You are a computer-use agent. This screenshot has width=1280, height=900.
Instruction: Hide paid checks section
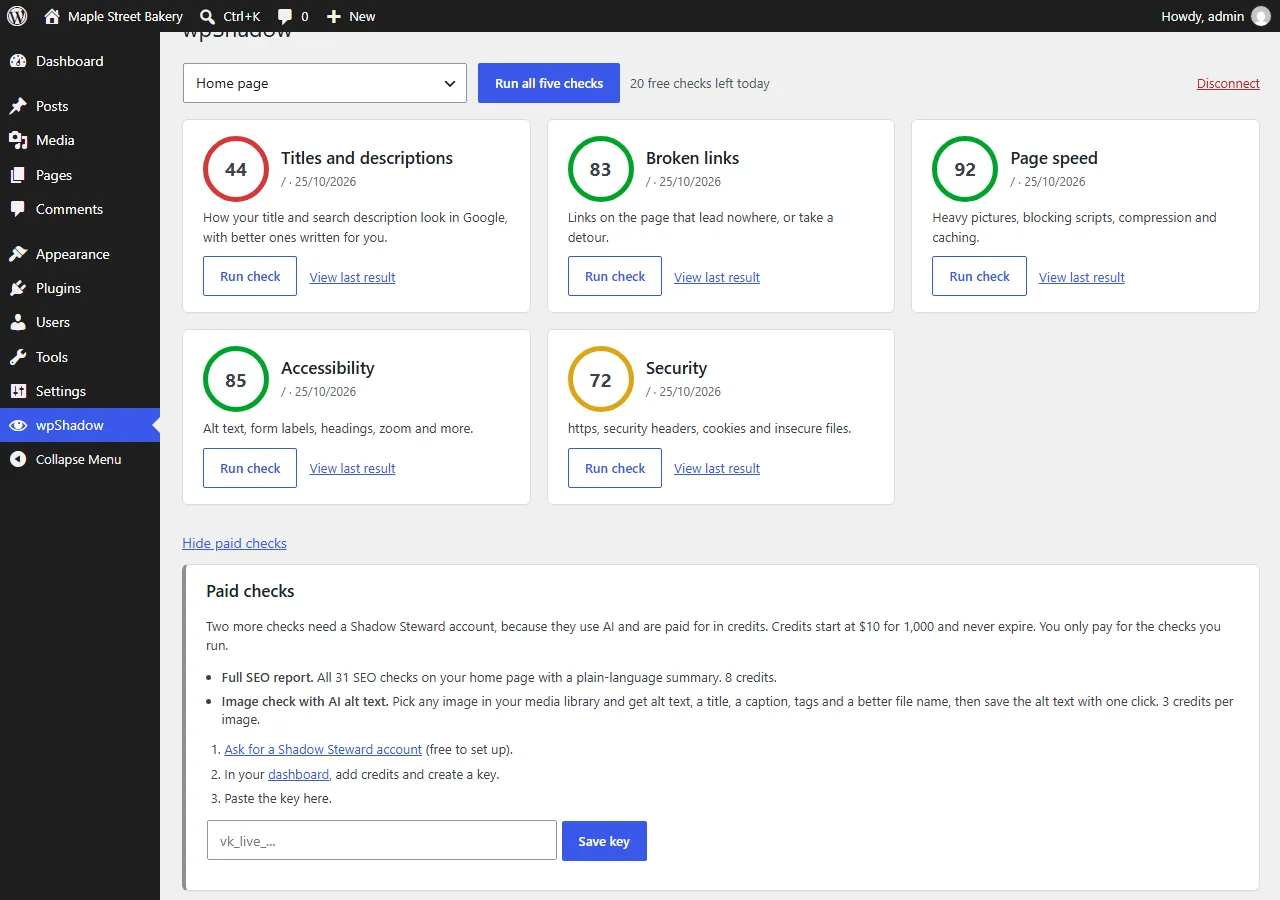[234, 543]
